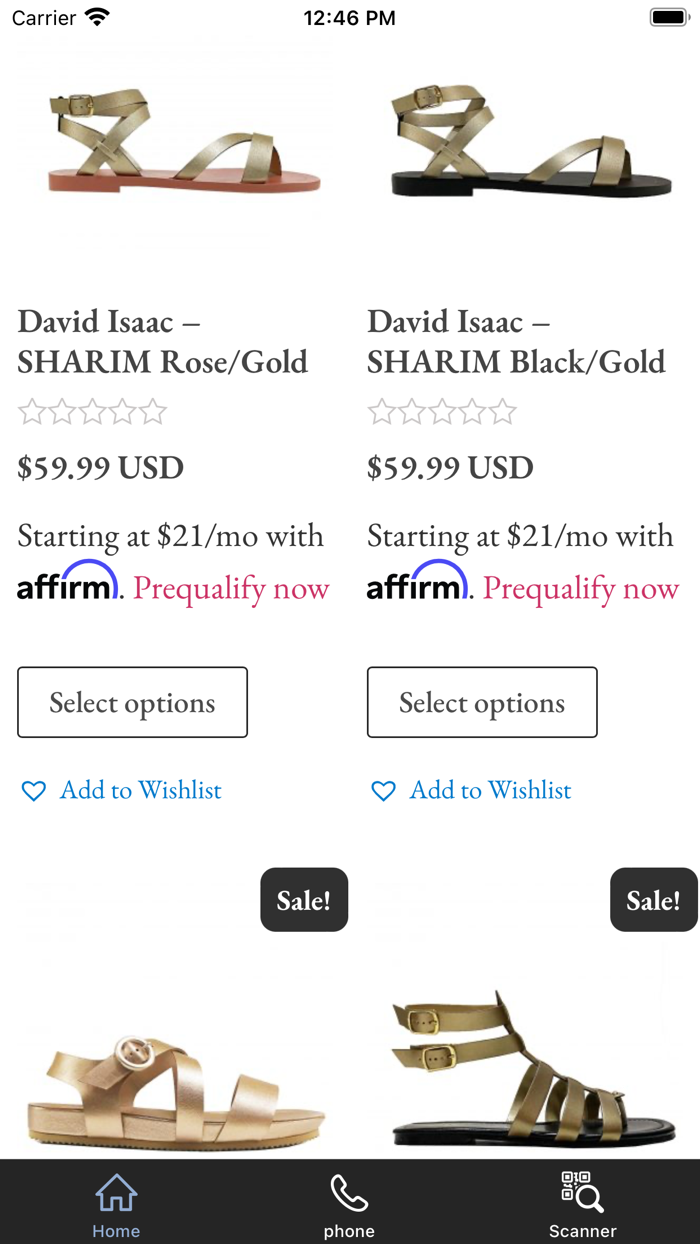Open Select options for SHARIM Rose/Gold
The width and height of the screenshot is (700, 1244).
132,701
